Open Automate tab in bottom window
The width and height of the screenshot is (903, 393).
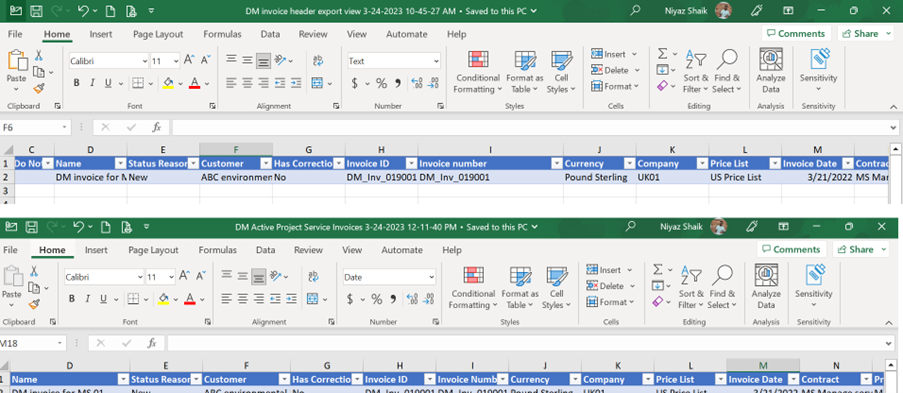point(402,250)
